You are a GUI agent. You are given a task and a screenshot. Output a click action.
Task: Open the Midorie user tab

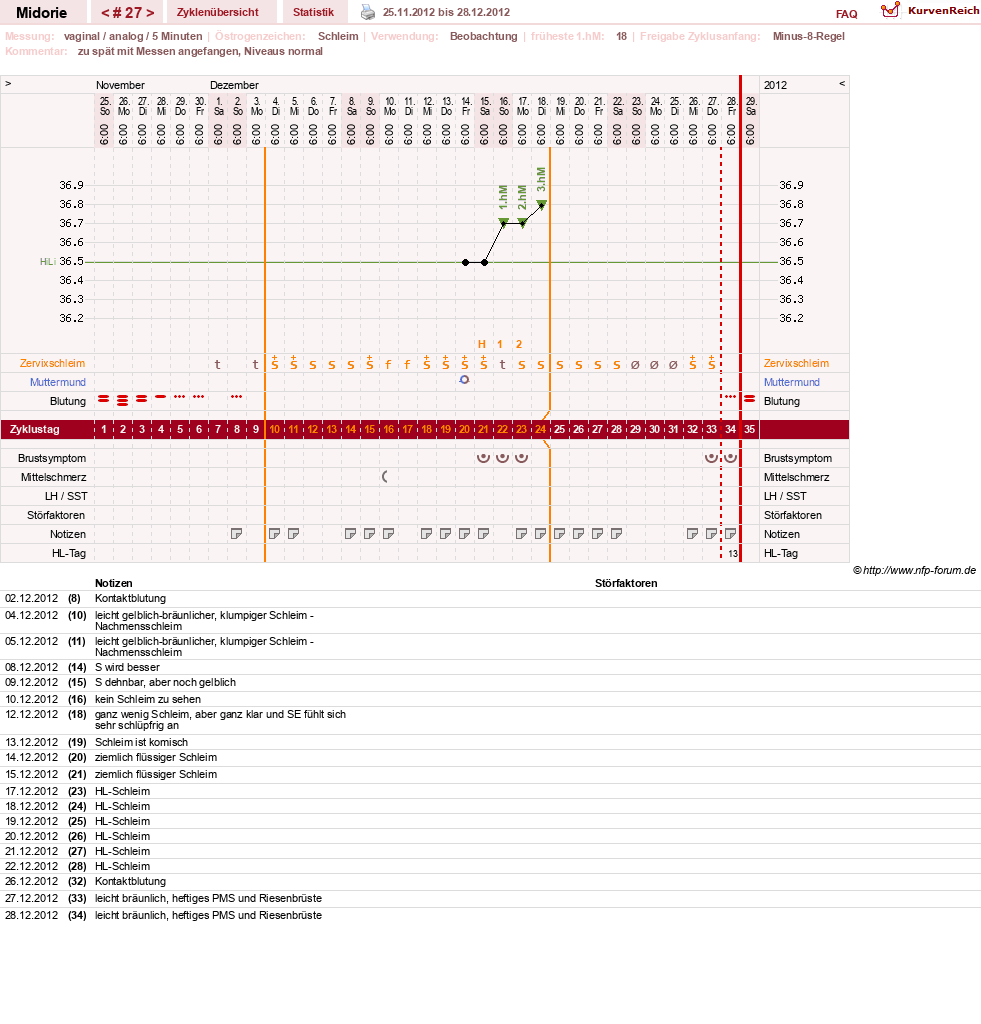41,12
